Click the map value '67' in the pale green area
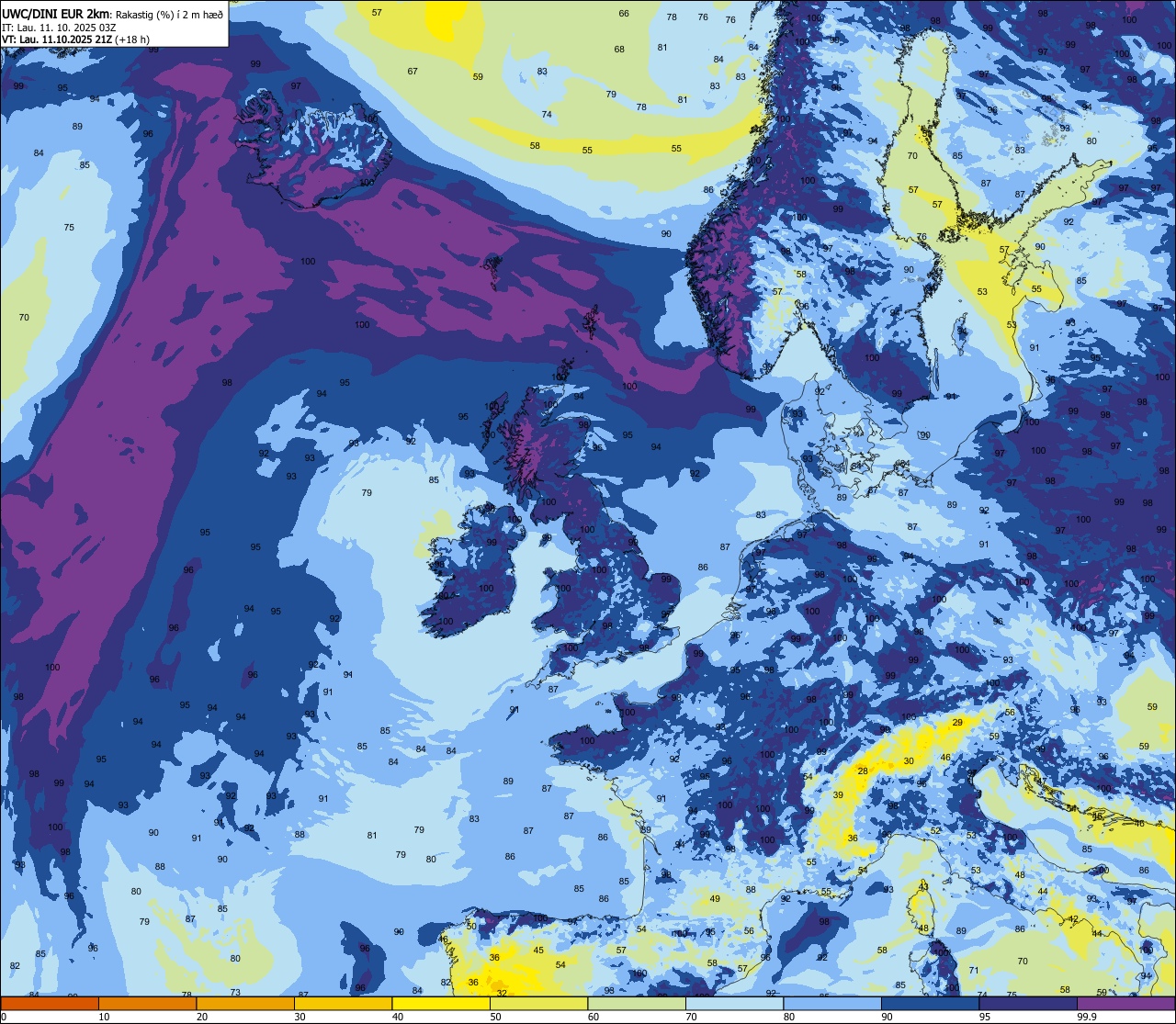The width and height of the screenshot is (1176, 1024). 413,71
